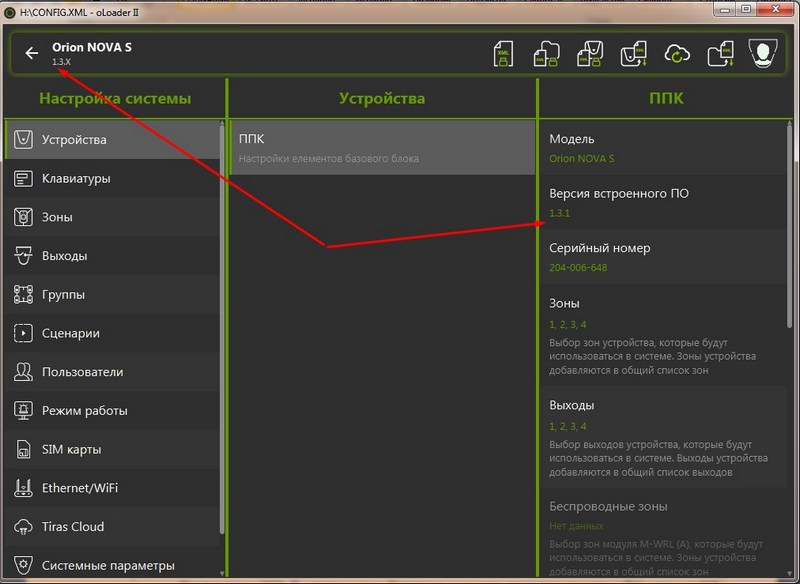Click the cloud refresh icon

[x=677, y=54]
